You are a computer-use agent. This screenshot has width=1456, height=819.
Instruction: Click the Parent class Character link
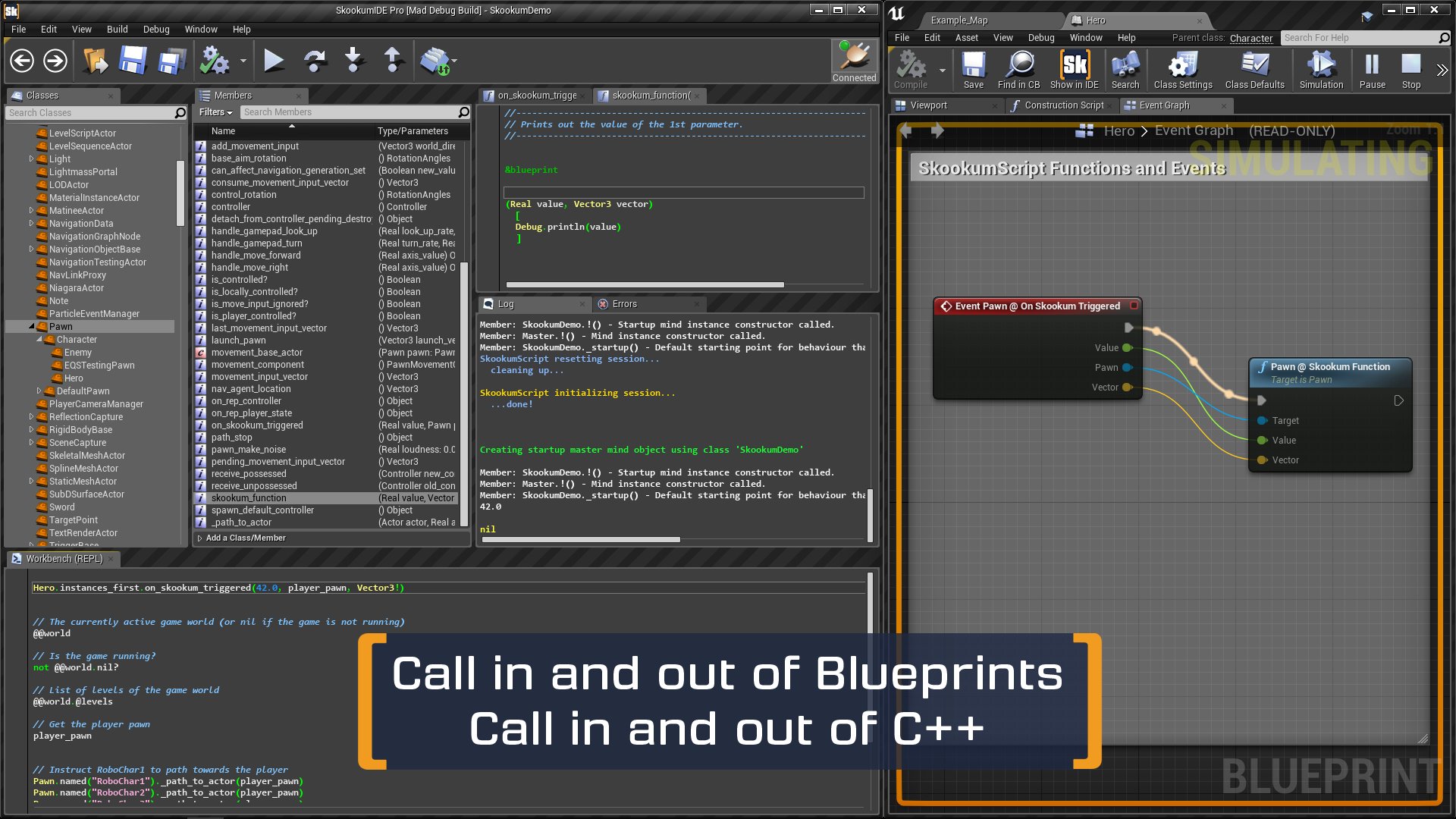coord(1250,38)
